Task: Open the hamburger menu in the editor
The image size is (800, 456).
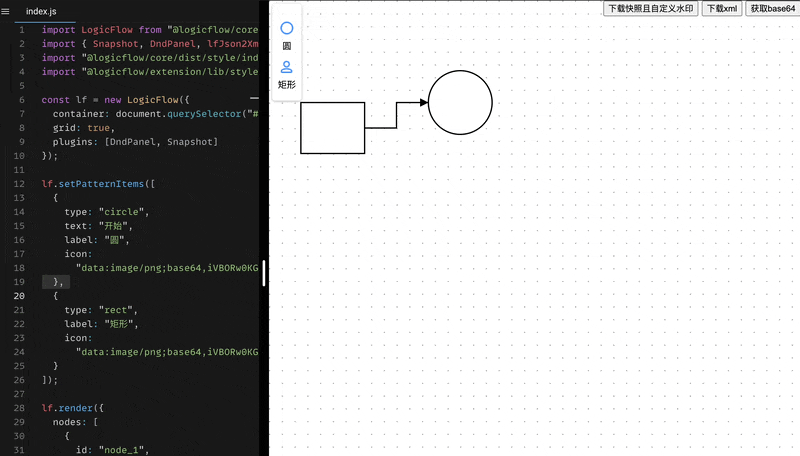Action: [6, 10]
